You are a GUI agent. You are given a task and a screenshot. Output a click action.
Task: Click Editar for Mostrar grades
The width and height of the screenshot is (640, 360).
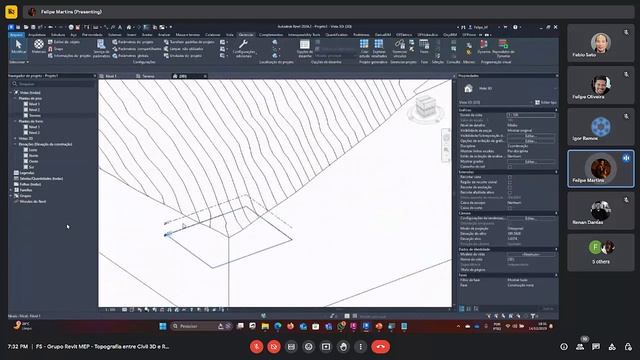point(530,162)
